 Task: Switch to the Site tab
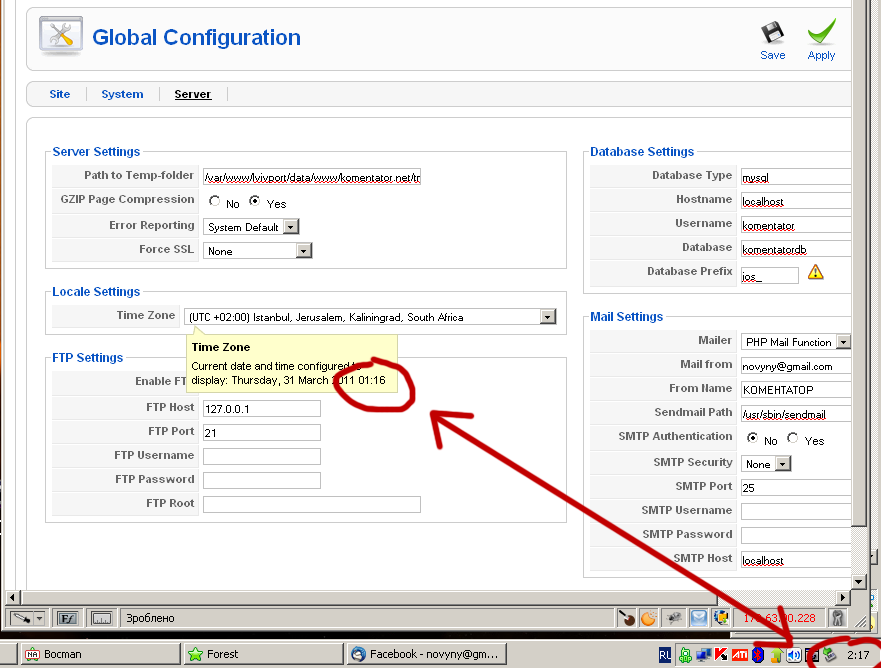click(x=60, y=94)
